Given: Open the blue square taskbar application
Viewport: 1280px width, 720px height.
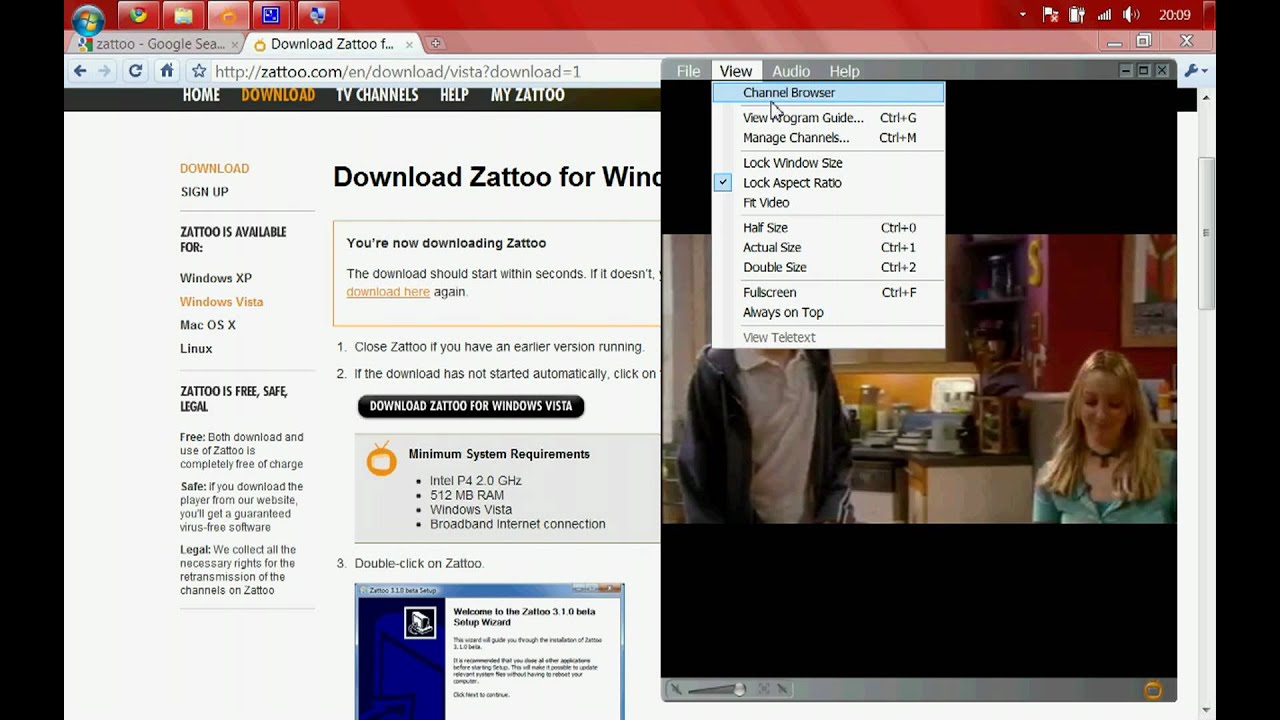Looking at the screenshot, I should (271, 15).
